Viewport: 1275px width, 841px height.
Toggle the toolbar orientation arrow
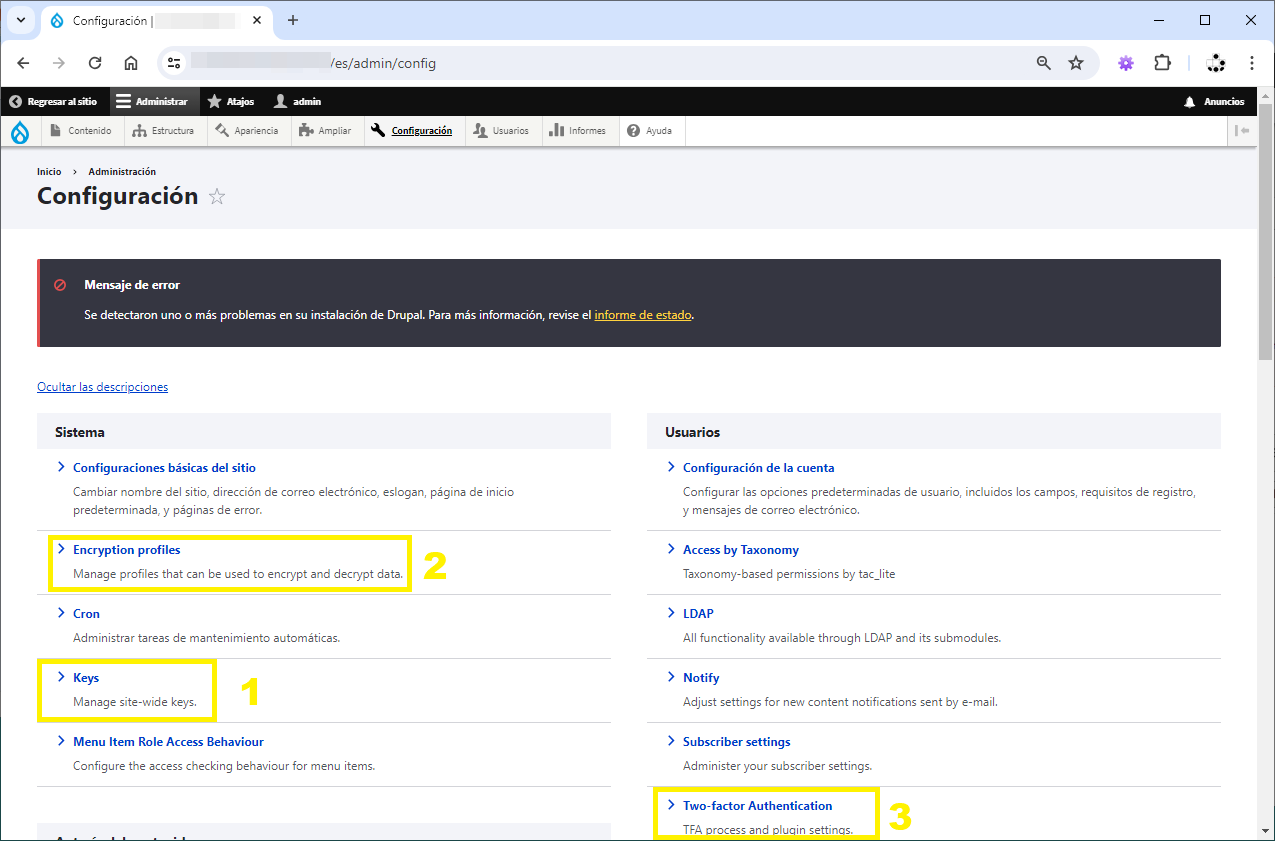pos(1242,131)
